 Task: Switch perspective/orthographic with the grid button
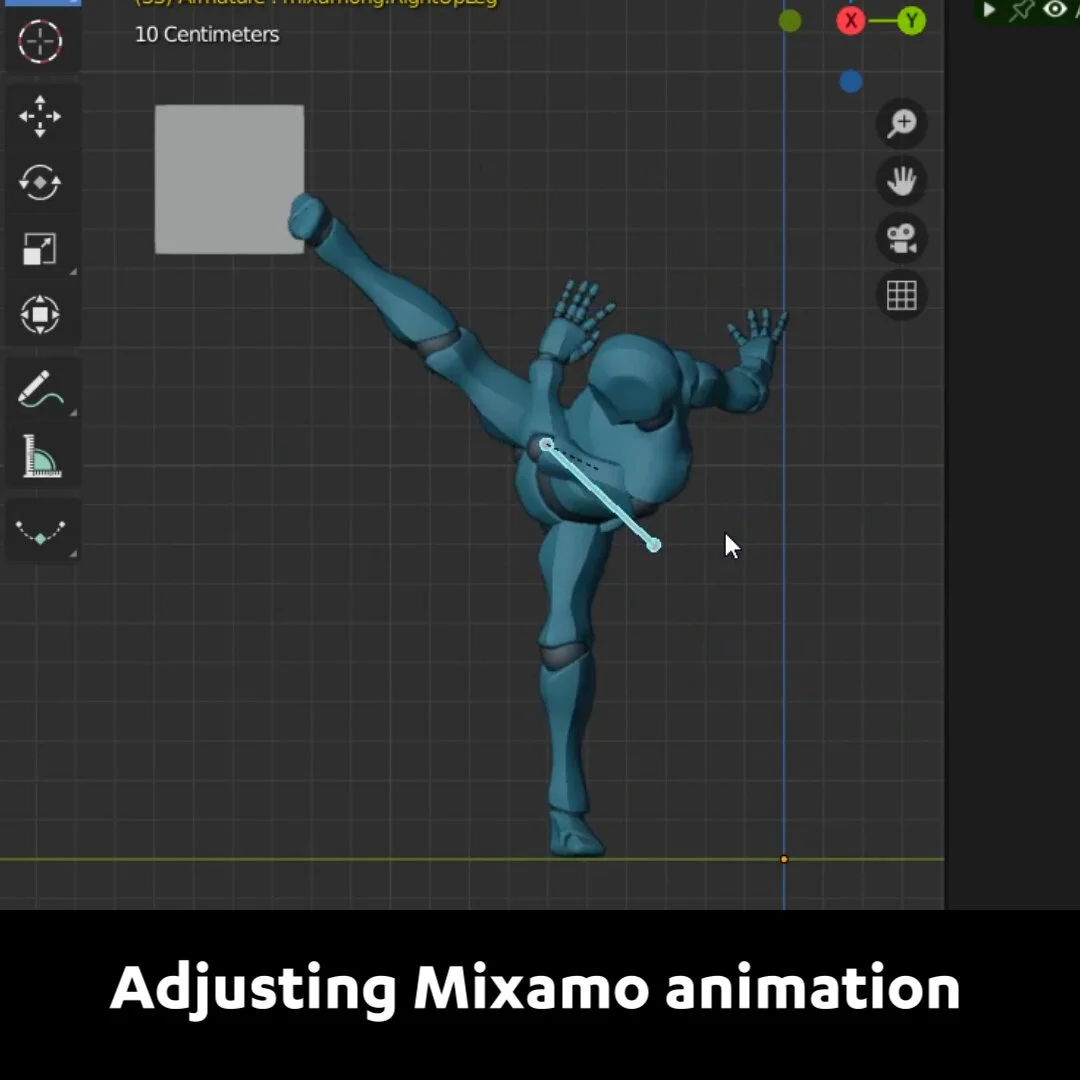[x=902, y=295]
